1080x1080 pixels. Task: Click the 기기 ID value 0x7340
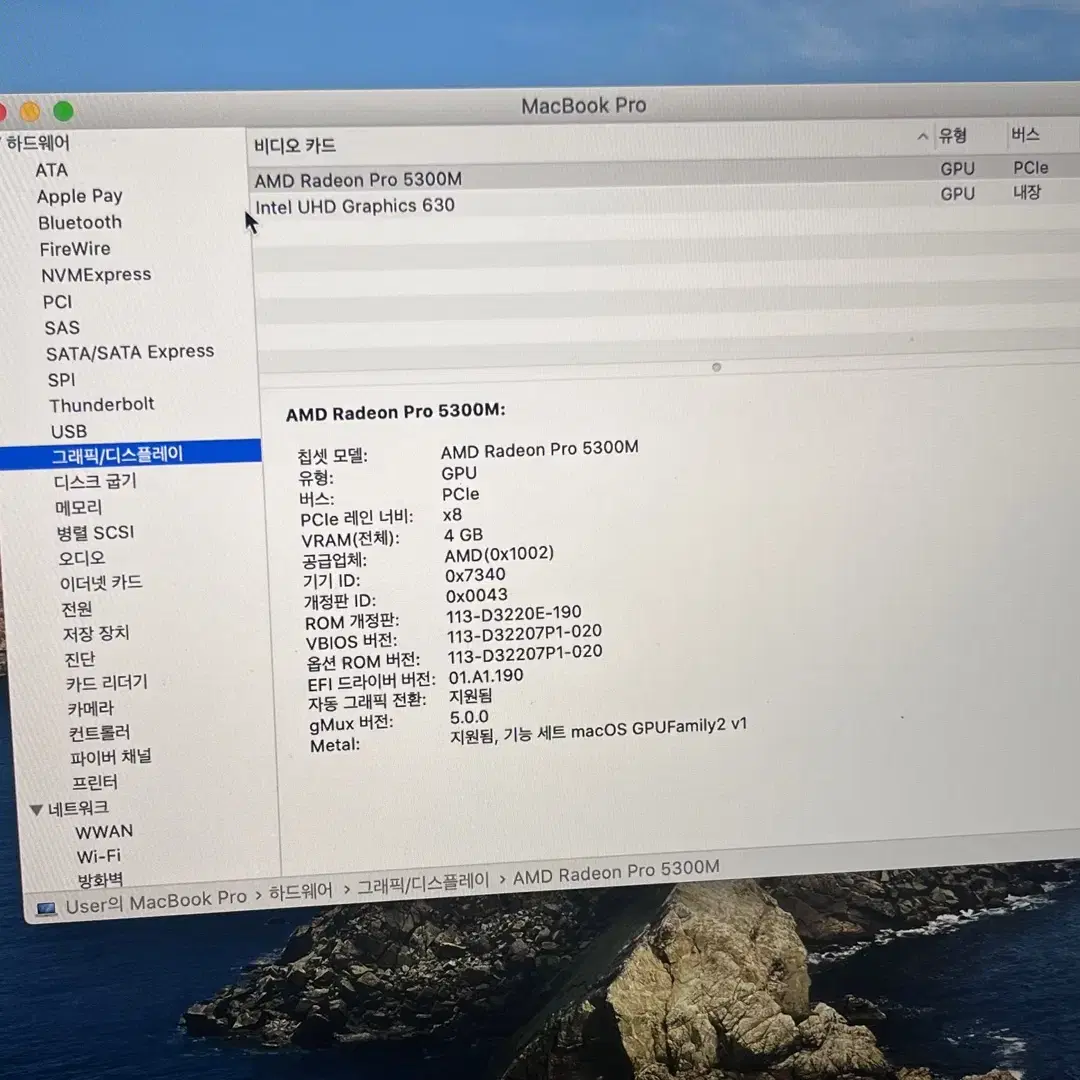point(475,575)
